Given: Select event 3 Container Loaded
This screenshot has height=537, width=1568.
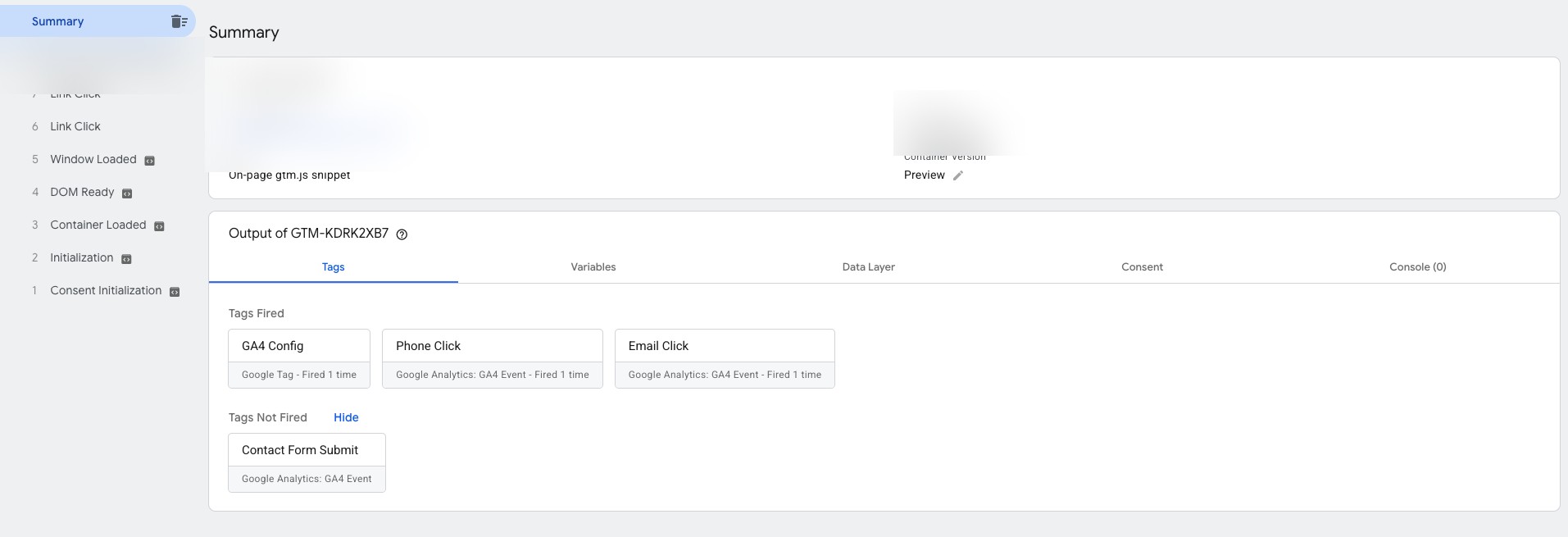Looking at the screenshot, I should (98, 225).
